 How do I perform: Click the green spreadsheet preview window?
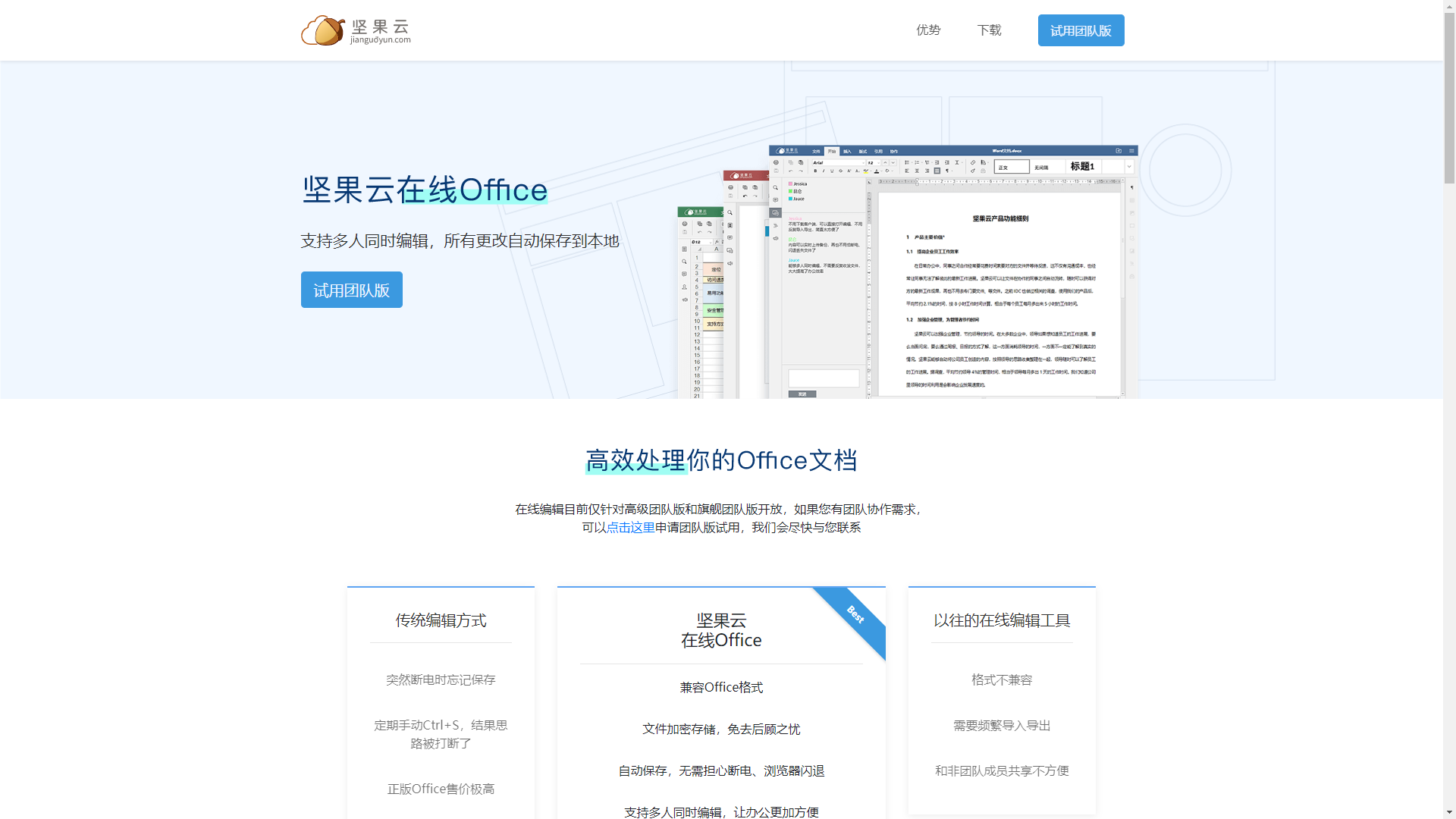pyautogui.click(x=699, y=303)
